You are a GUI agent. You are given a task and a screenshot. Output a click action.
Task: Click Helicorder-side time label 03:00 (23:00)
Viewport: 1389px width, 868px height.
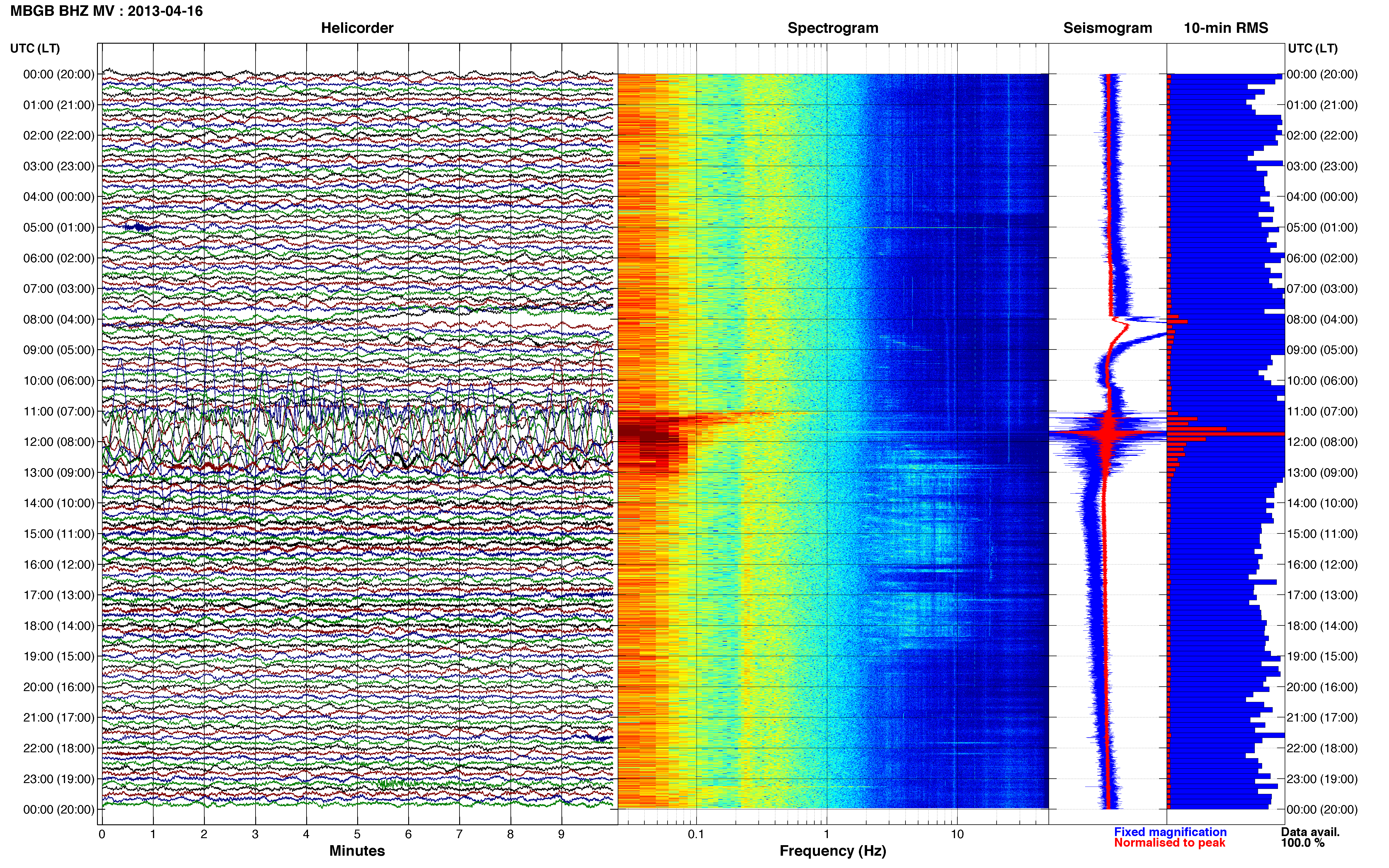(59, 166)
